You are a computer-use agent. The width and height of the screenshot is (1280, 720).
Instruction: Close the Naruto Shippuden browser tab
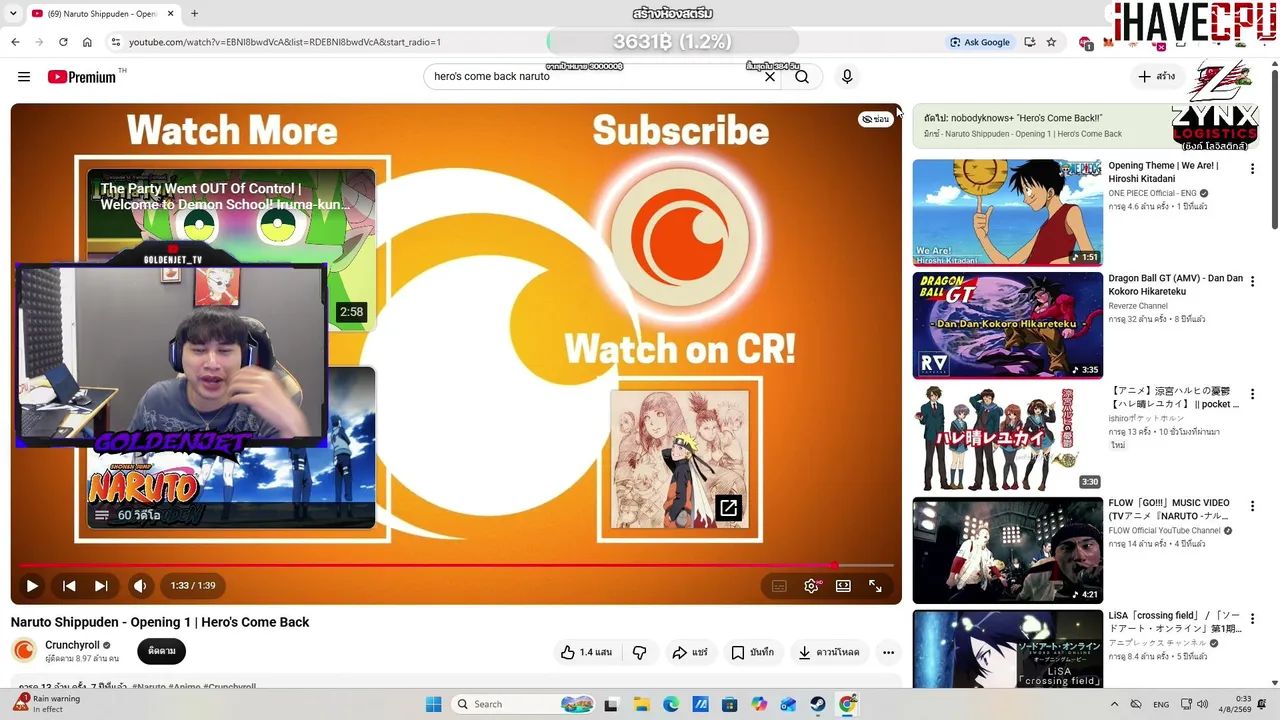point(170,14)
